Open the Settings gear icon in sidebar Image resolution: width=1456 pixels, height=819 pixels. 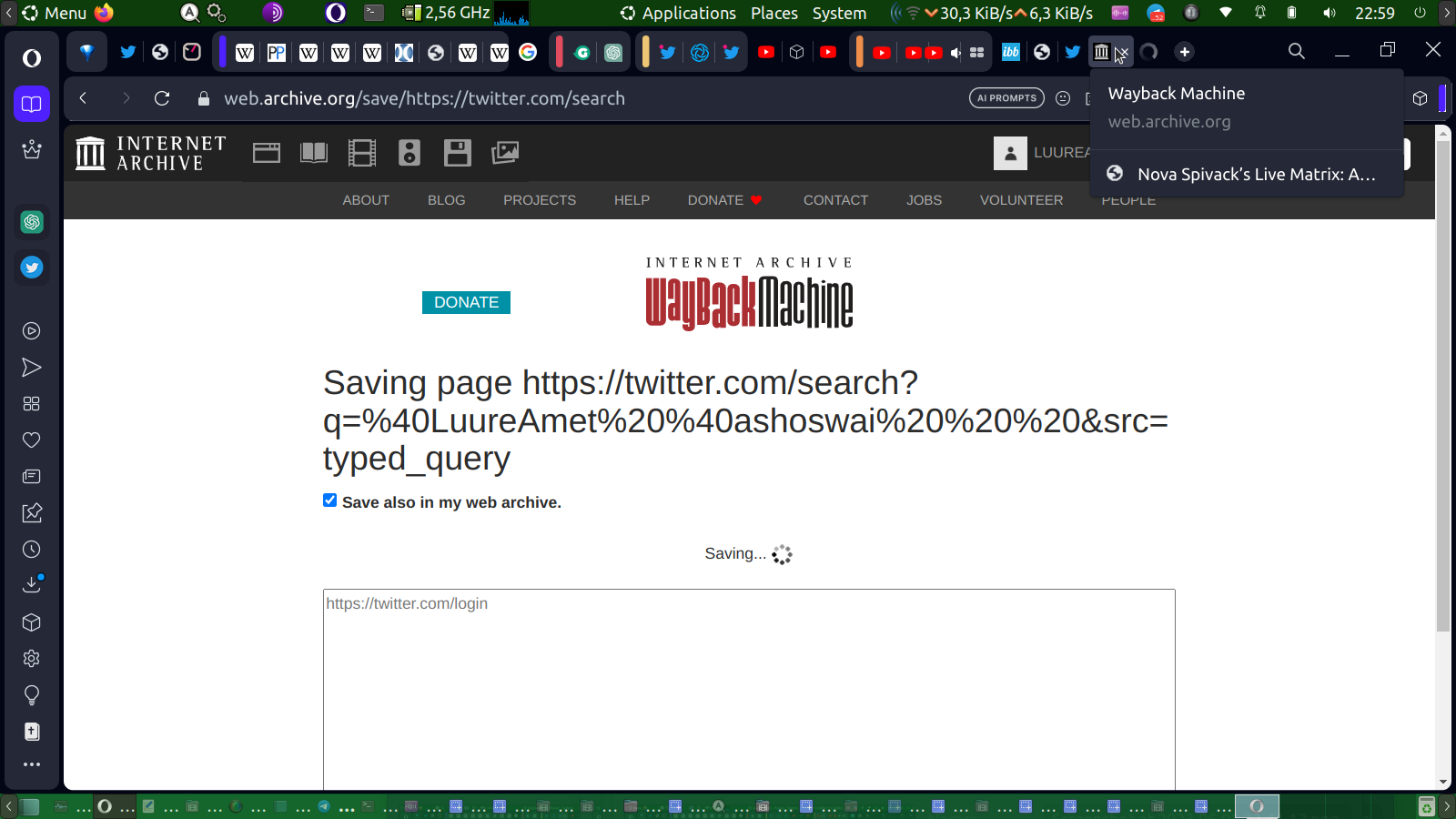(32, 659)
